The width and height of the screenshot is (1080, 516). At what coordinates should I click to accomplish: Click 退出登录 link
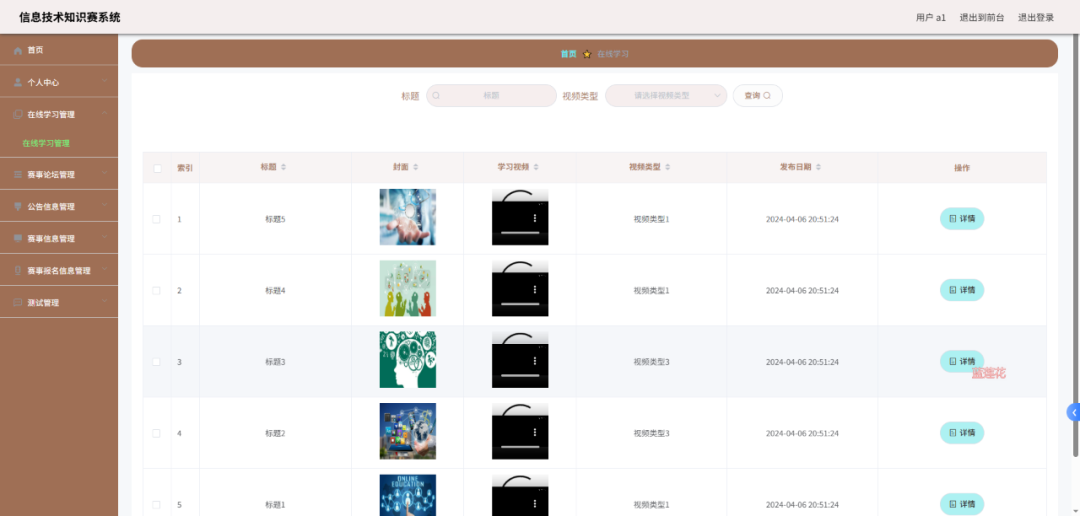[1036, 18]
